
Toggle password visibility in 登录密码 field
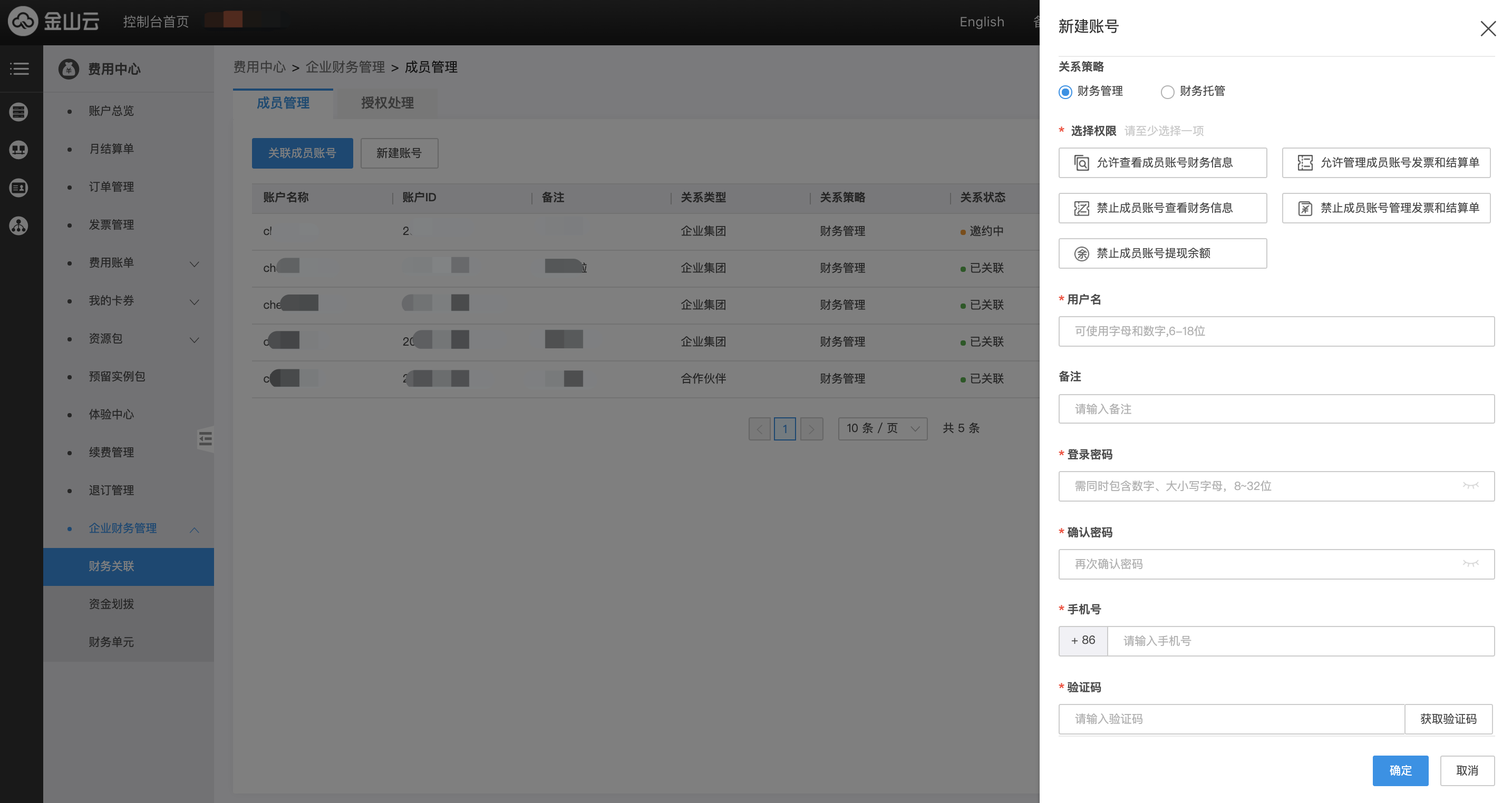click(1470, 486)
